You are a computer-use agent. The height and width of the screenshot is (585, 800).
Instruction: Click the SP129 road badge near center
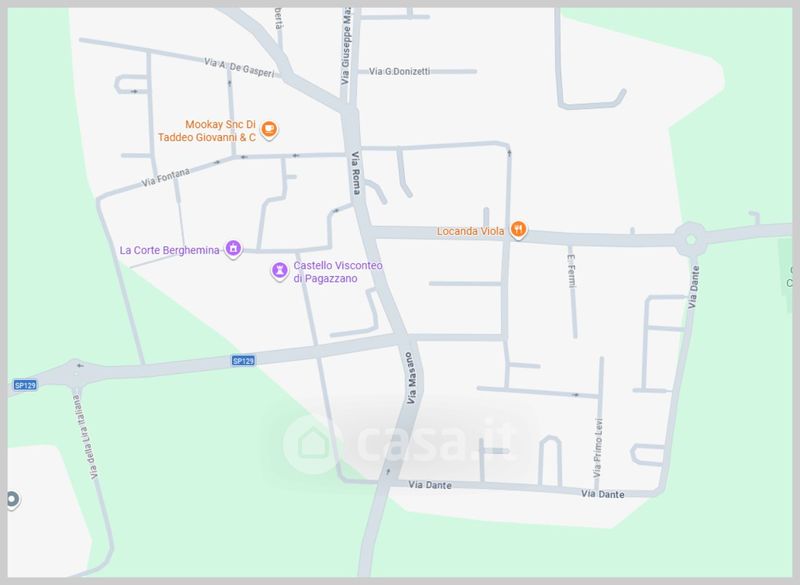(x=243, y=361)
